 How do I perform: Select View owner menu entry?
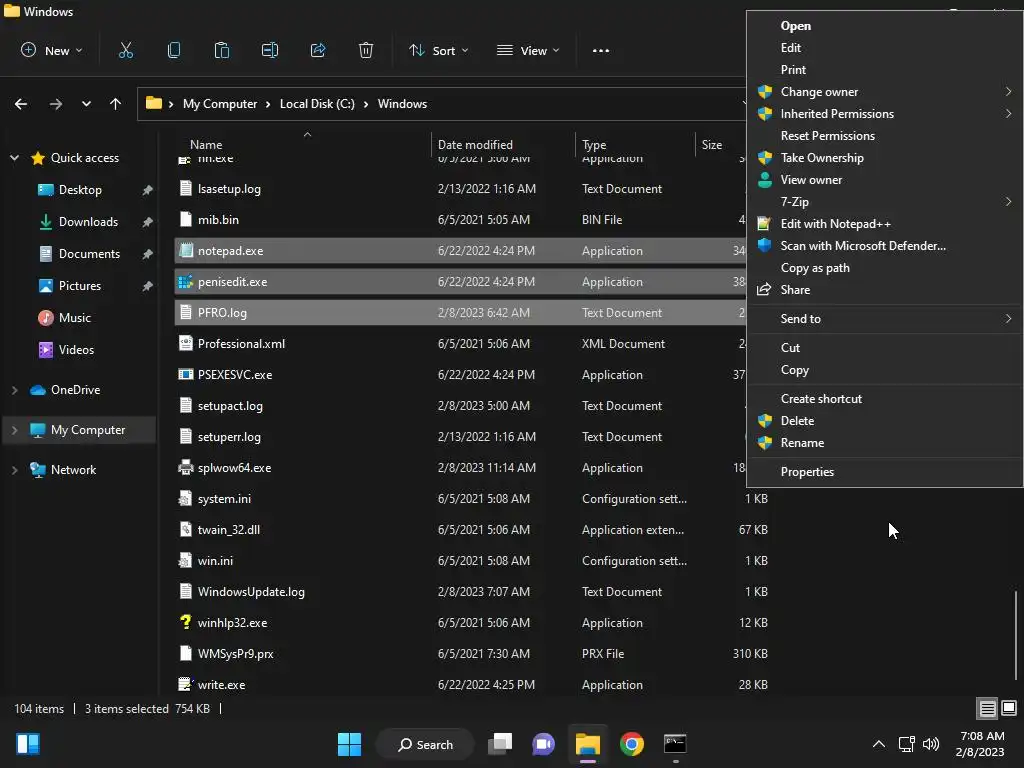pos(885,180)
